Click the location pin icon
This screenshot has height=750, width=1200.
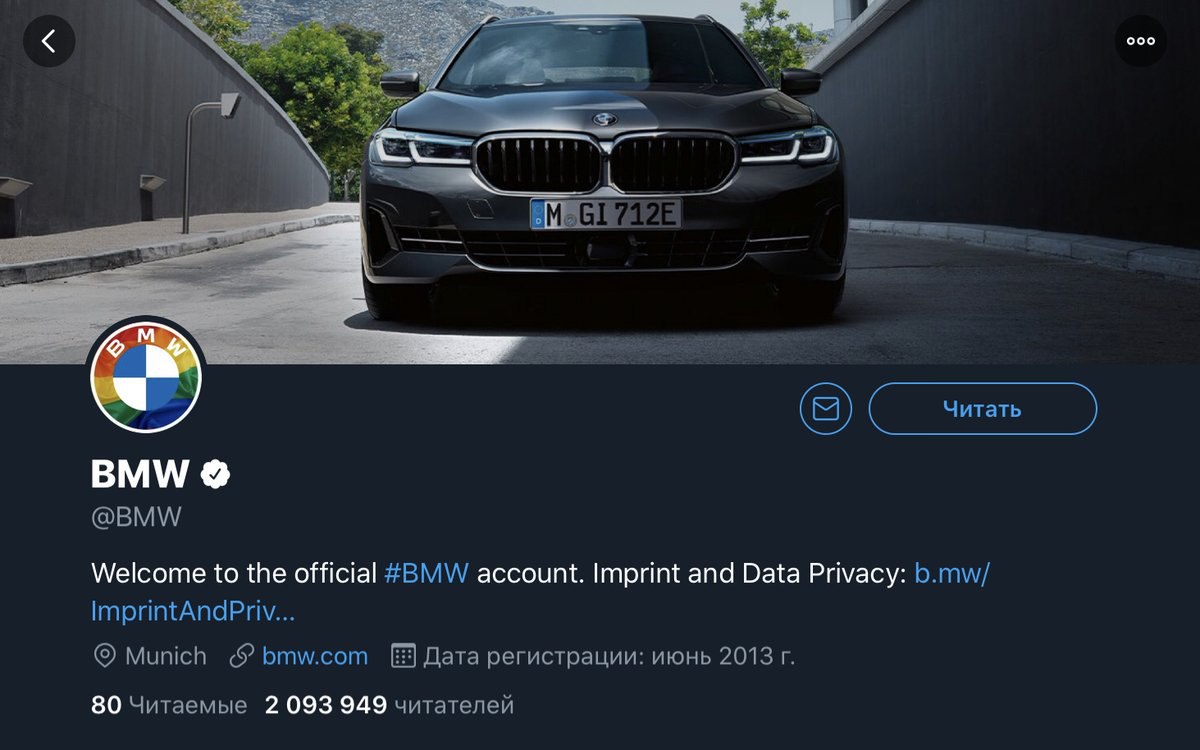pos(104,656)
